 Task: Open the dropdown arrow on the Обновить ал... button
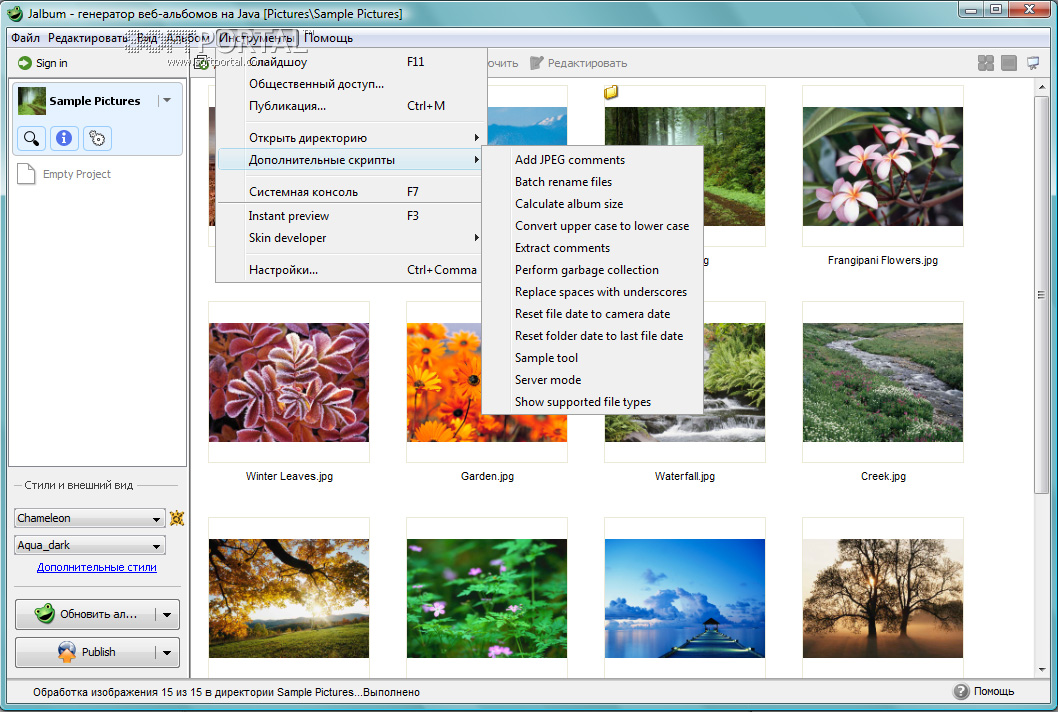click(x=167, y=614)
